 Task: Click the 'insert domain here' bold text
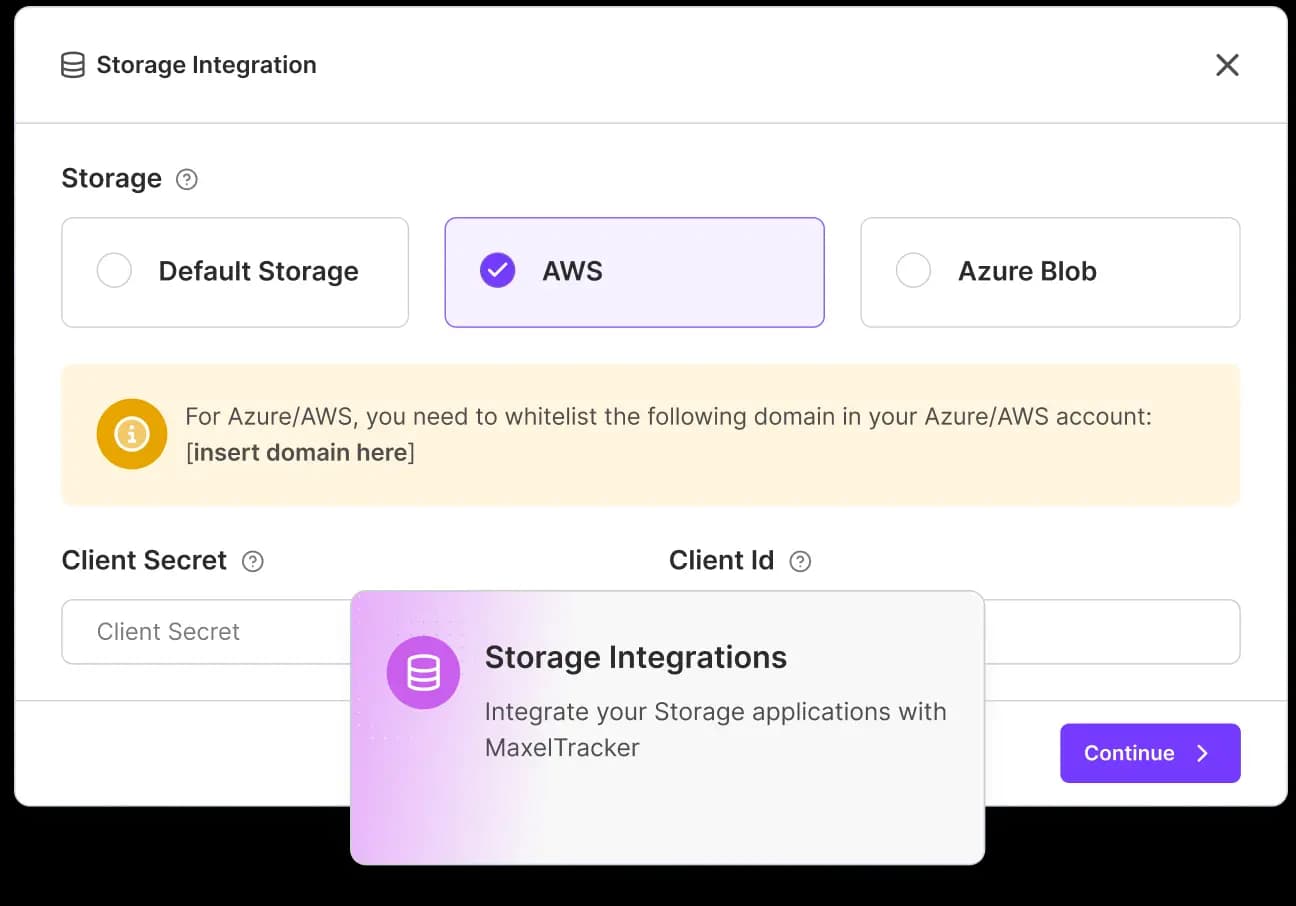(300, 452)
